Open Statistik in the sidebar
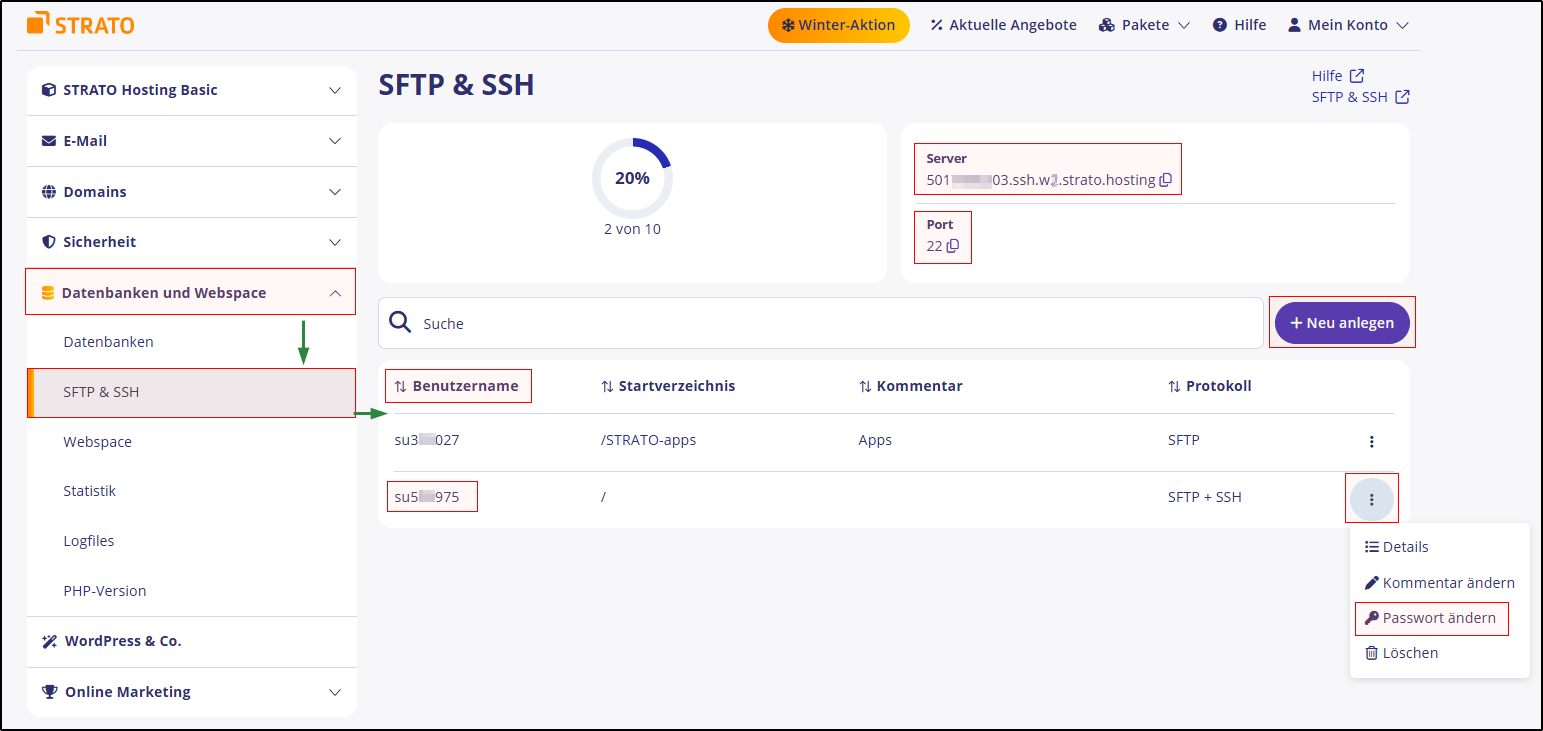Viewport: 1543px width, 731px height. 89,491
